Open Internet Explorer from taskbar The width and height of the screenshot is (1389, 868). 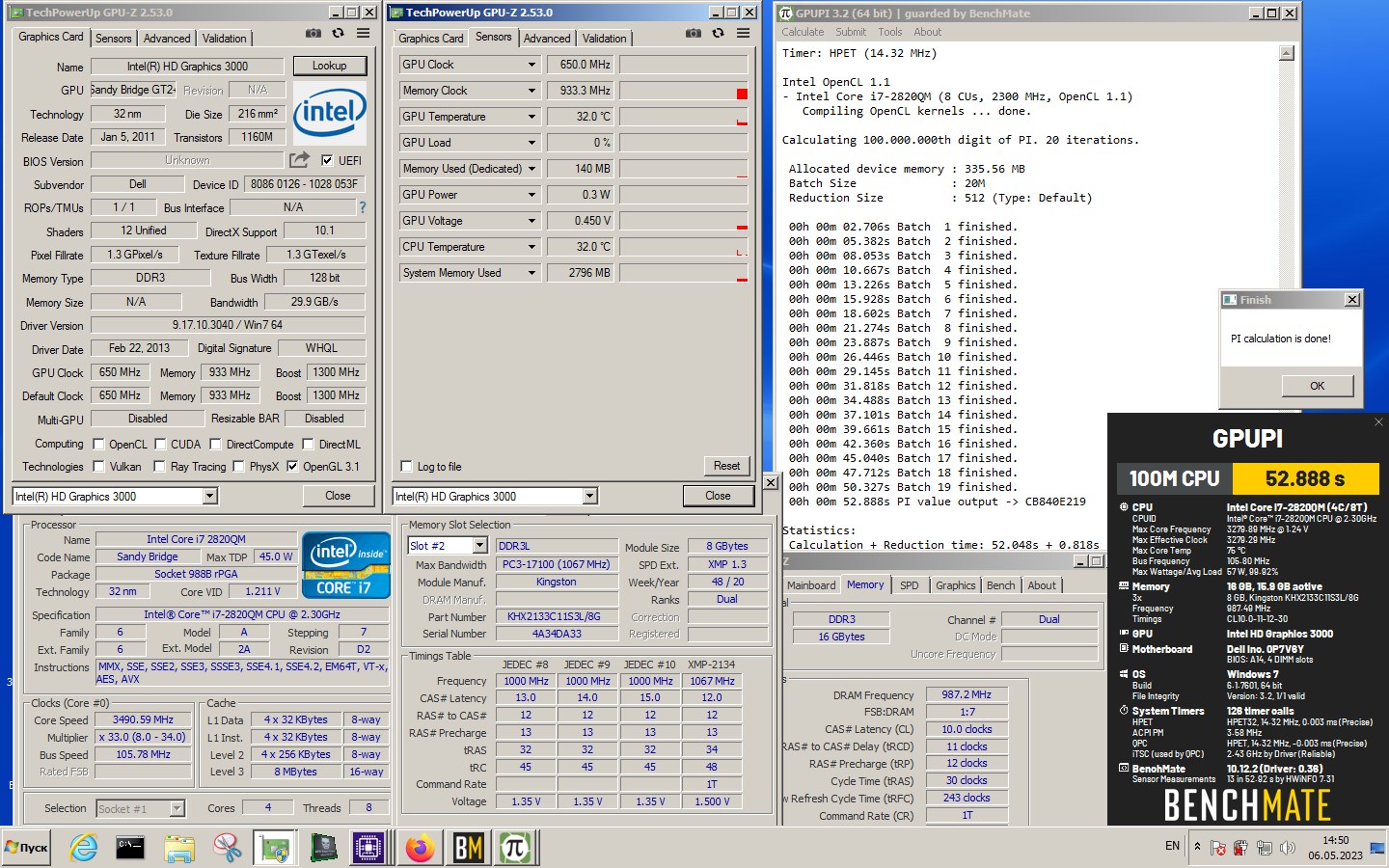84,848
